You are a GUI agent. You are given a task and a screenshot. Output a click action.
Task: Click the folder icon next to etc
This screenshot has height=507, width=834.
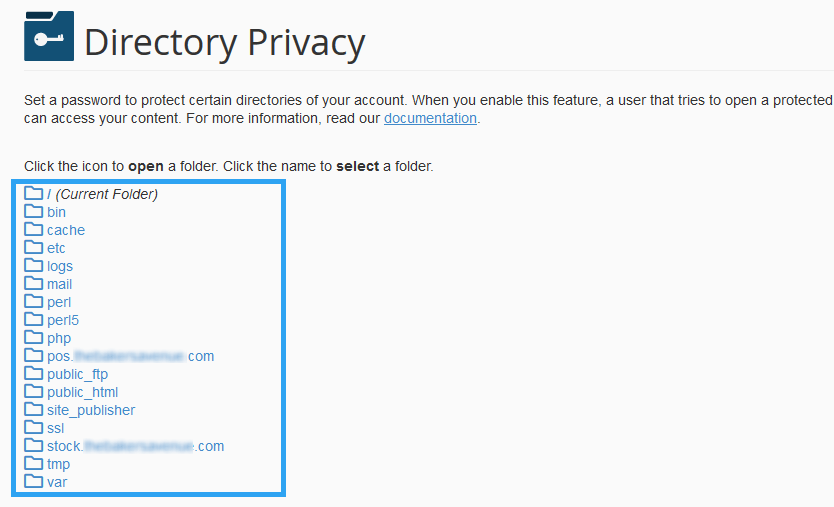(x=34, y=247)
